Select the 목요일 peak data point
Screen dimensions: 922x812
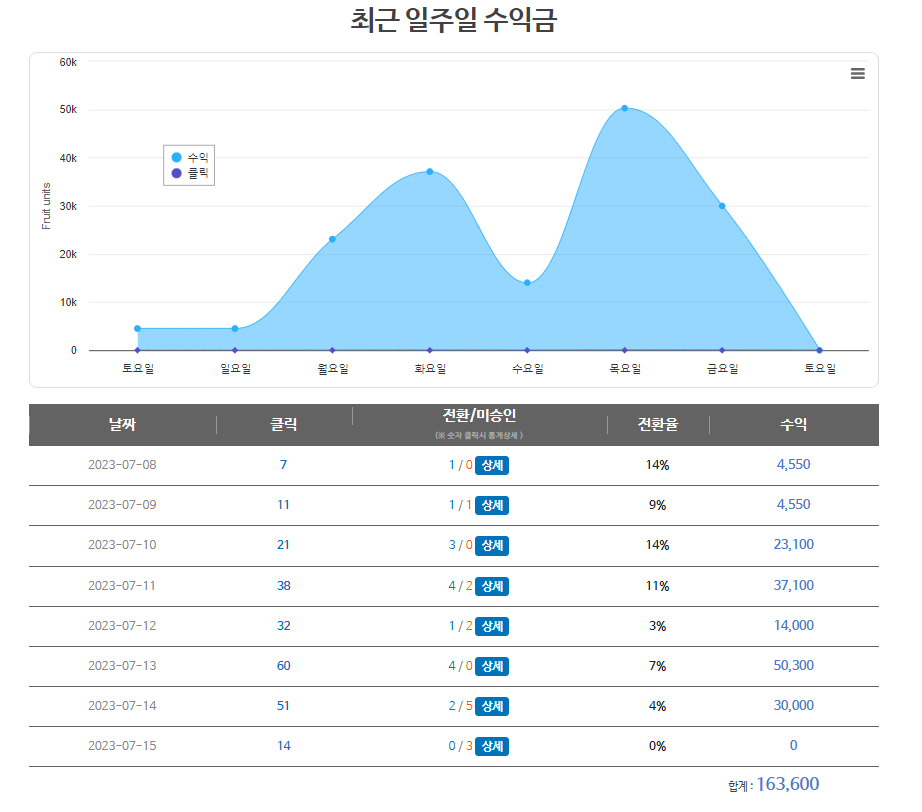tap(624, 106)
